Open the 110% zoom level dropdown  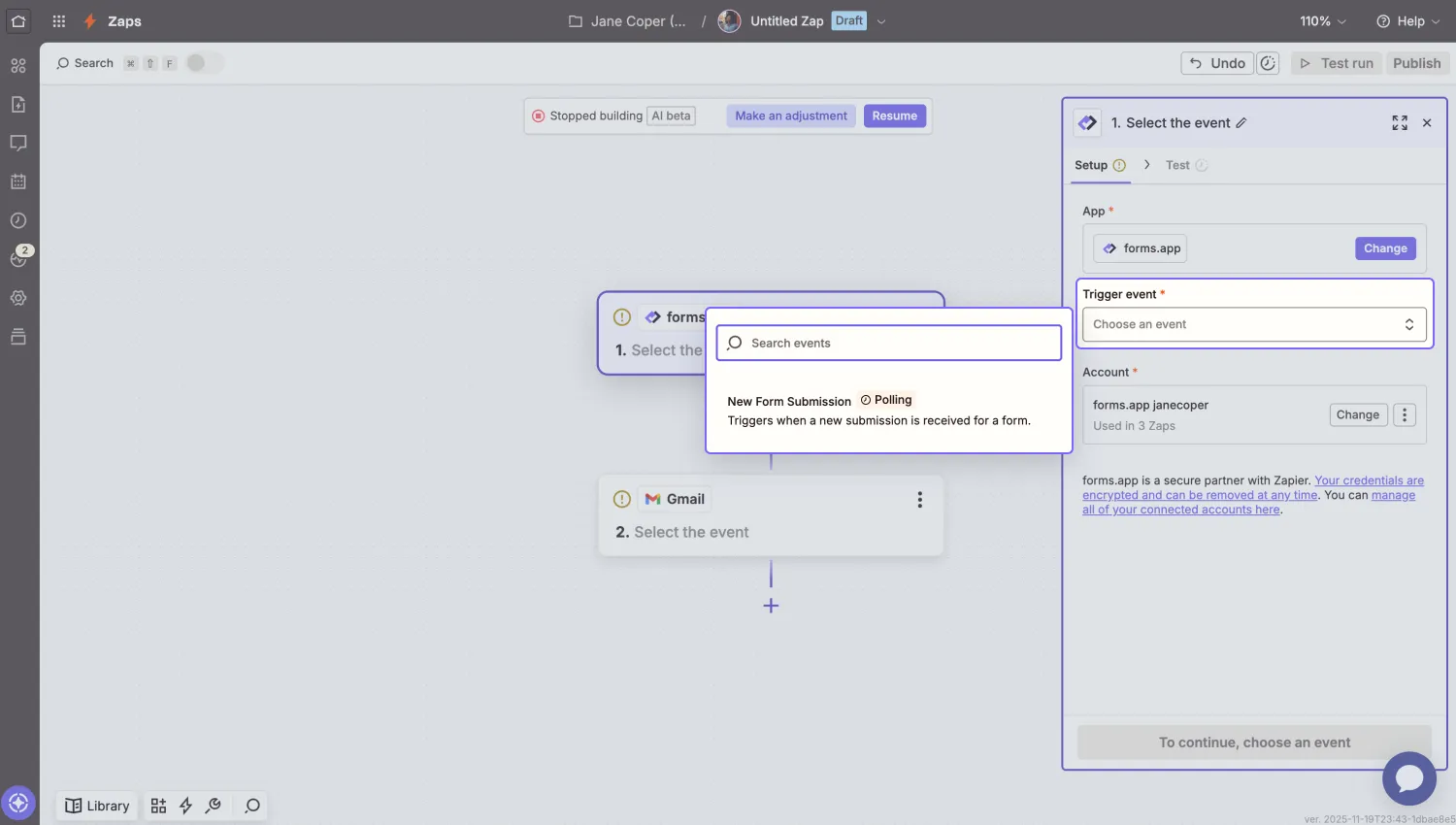pos(1322,20)
